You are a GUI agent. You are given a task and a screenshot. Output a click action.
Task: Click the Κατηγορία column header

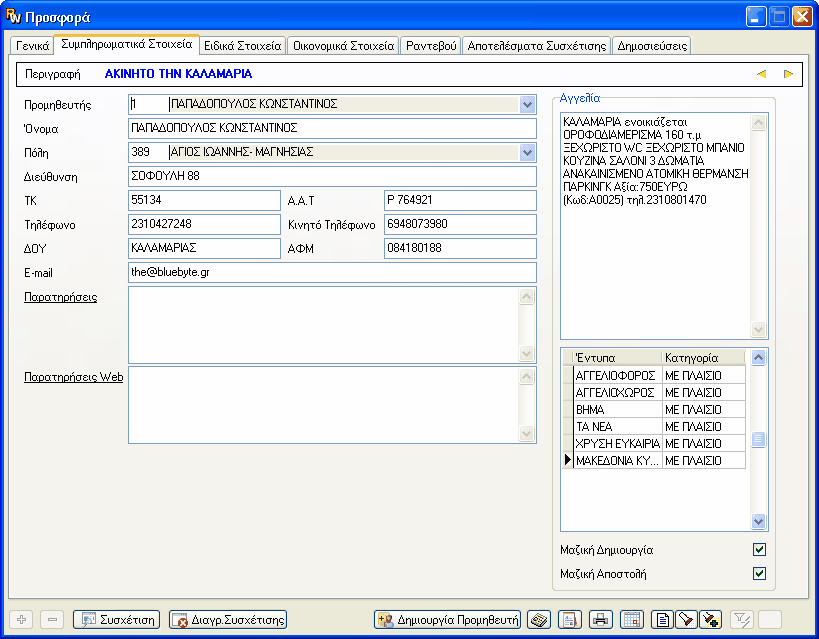click(704, 358)
